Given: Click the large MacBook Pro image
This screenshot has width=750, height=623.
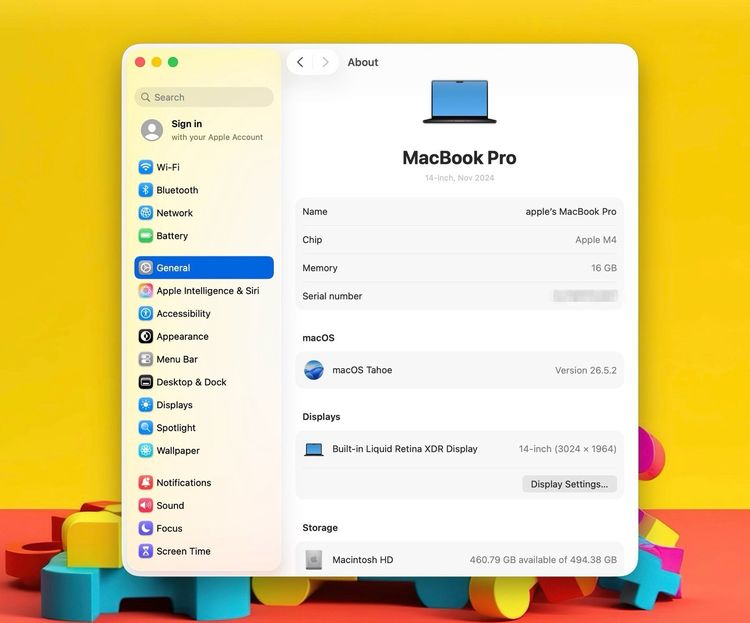Looking at the screenshot, I should tap(460, 102).
